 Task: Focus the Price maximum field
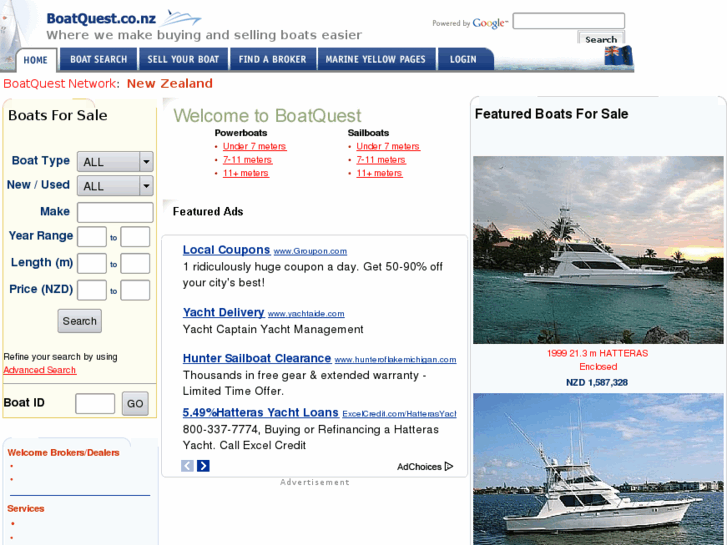click(135, 290)
